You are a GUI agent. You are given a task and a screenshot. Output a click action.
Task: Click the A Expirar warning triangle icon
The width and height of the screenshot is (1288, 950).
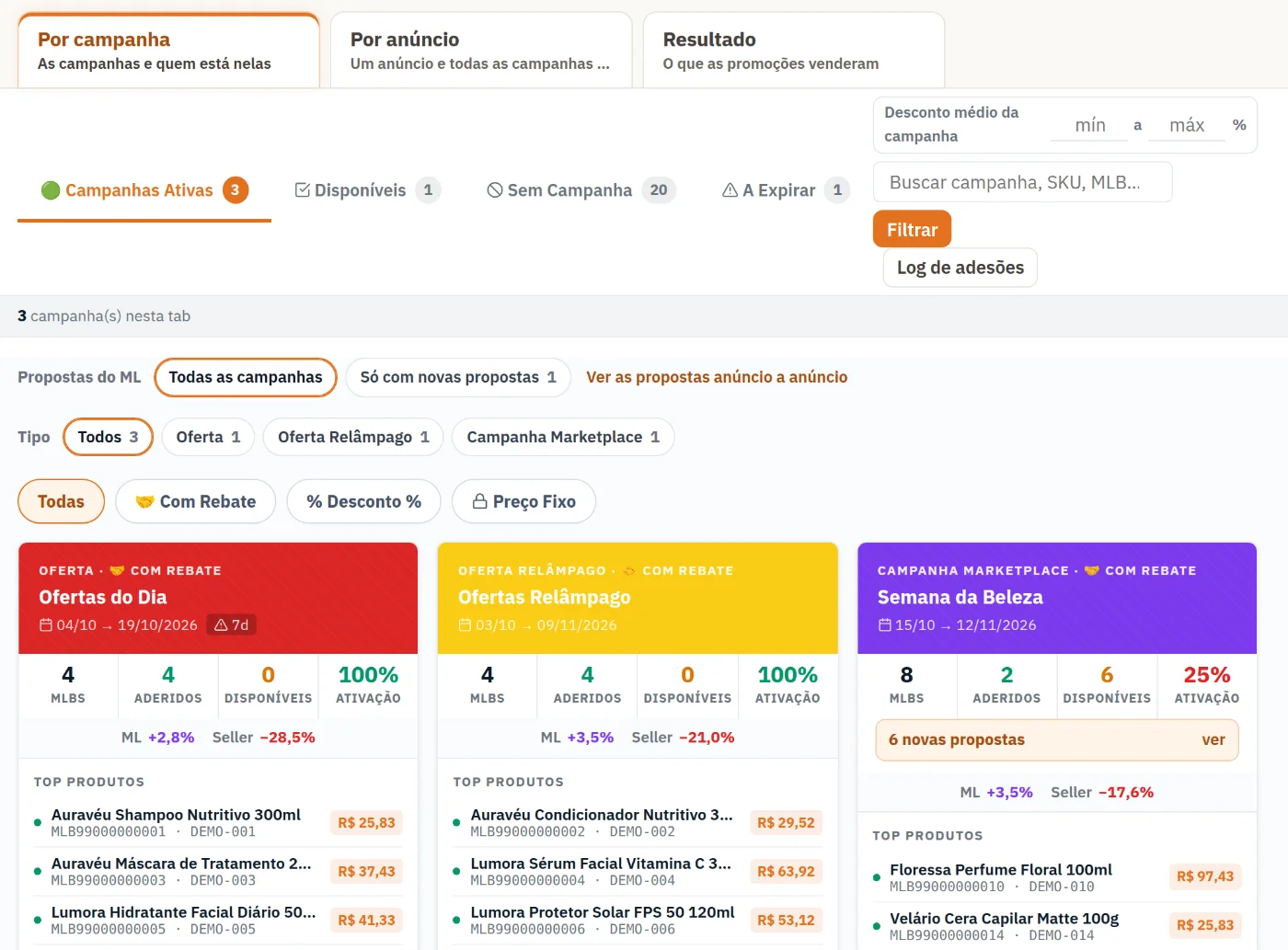pos(730,190)
